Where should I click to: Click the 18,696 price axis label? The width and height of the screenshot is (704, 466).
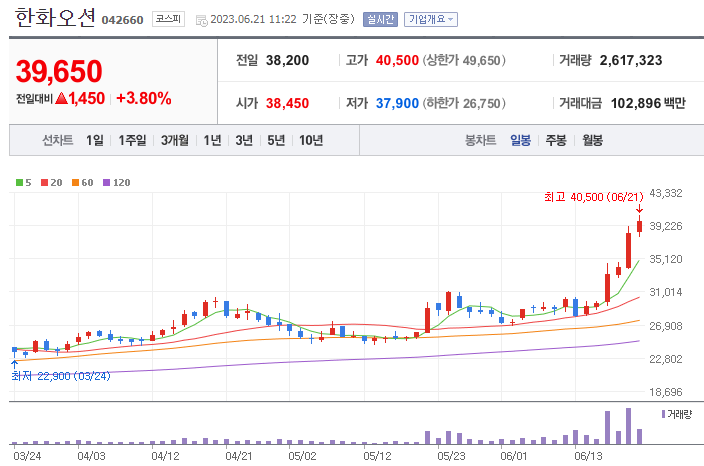coord(666,392)
